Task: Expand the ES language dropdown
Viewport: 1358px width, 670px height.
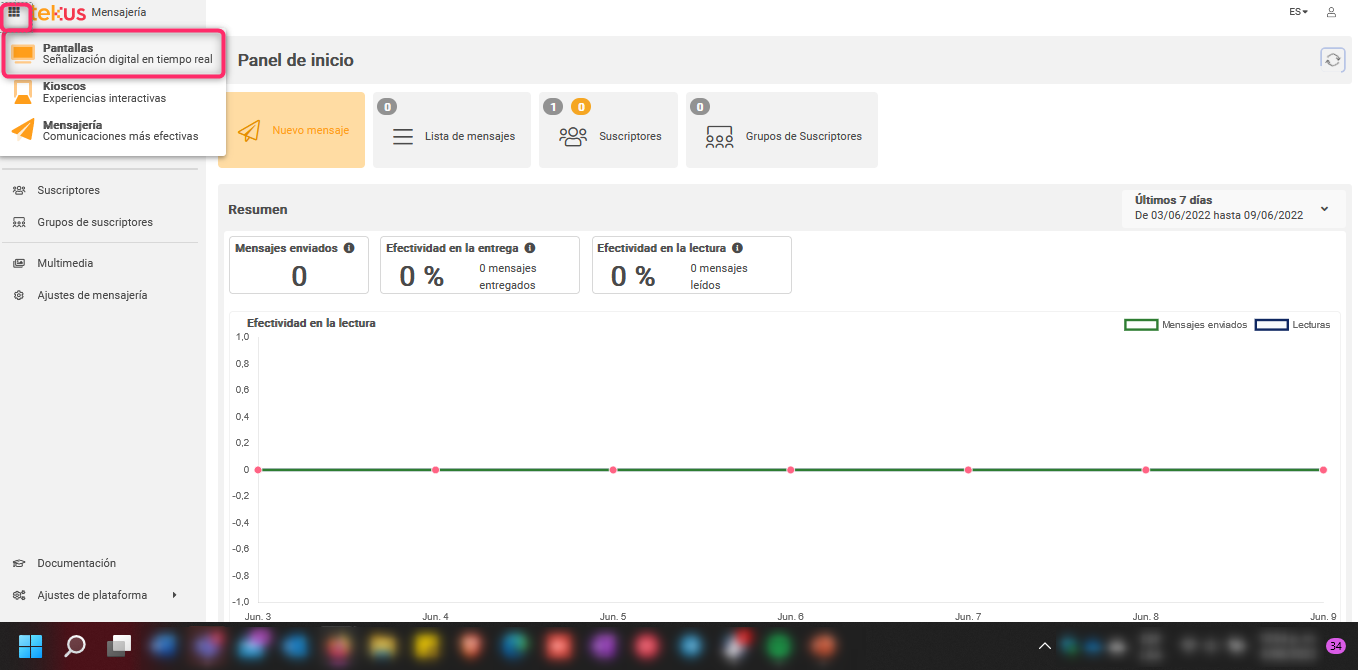Action: (x=1298, y=12)
